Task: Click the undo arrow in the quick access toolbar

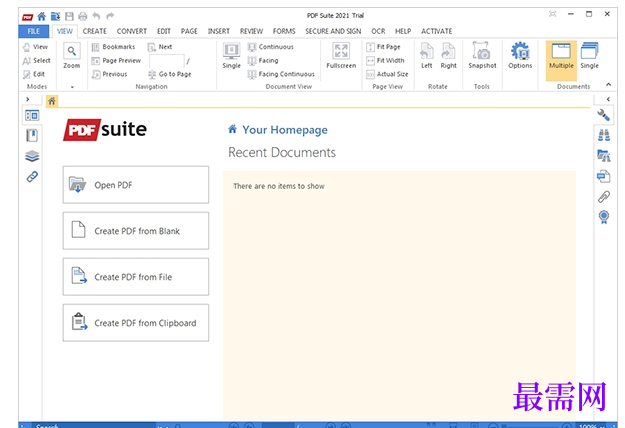Action: click(96, 16)
